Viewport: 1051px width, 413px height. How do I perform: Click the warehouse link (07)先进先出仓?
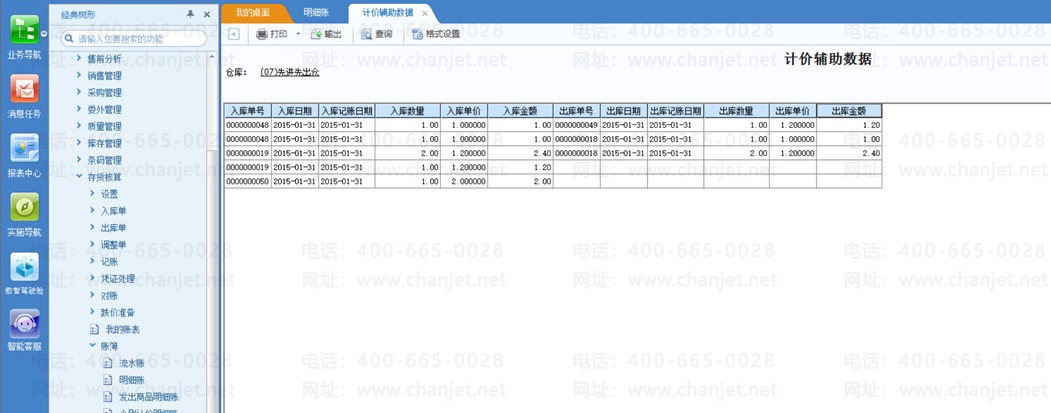click(x=290, y=72)
